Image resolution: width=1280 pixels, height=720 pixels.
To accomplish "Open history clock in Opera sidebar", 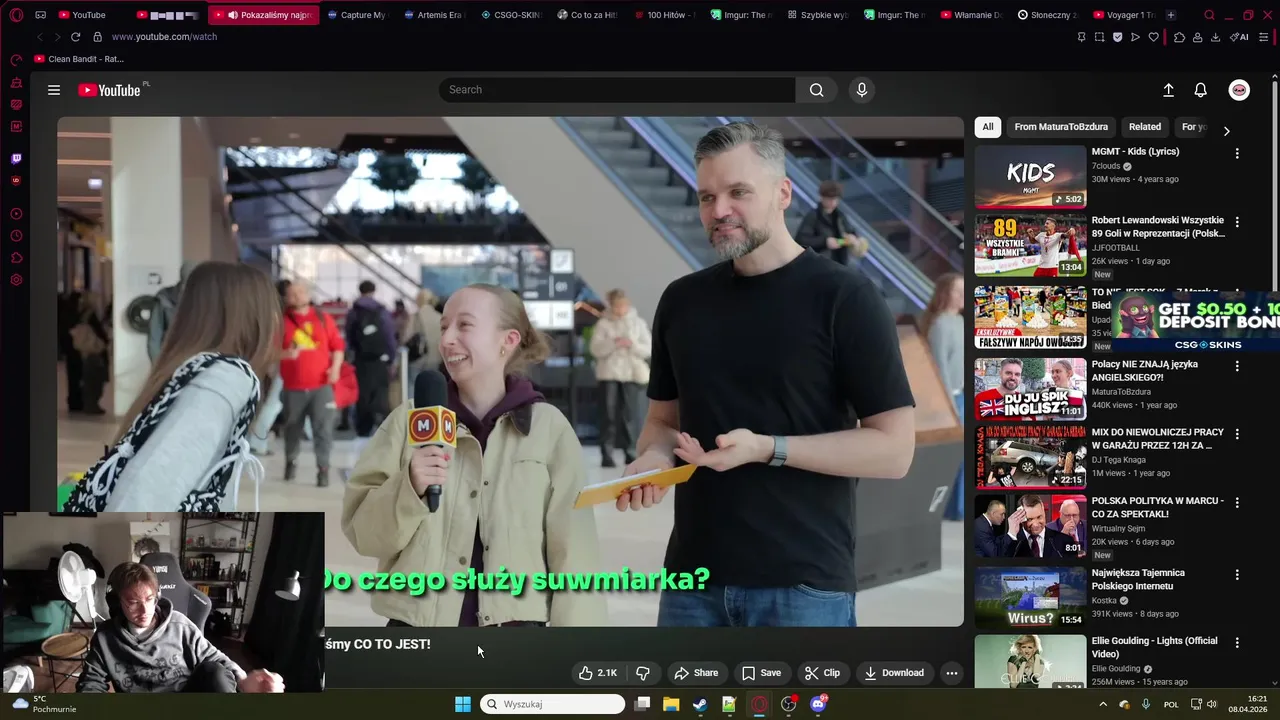I will pos(16,236).
